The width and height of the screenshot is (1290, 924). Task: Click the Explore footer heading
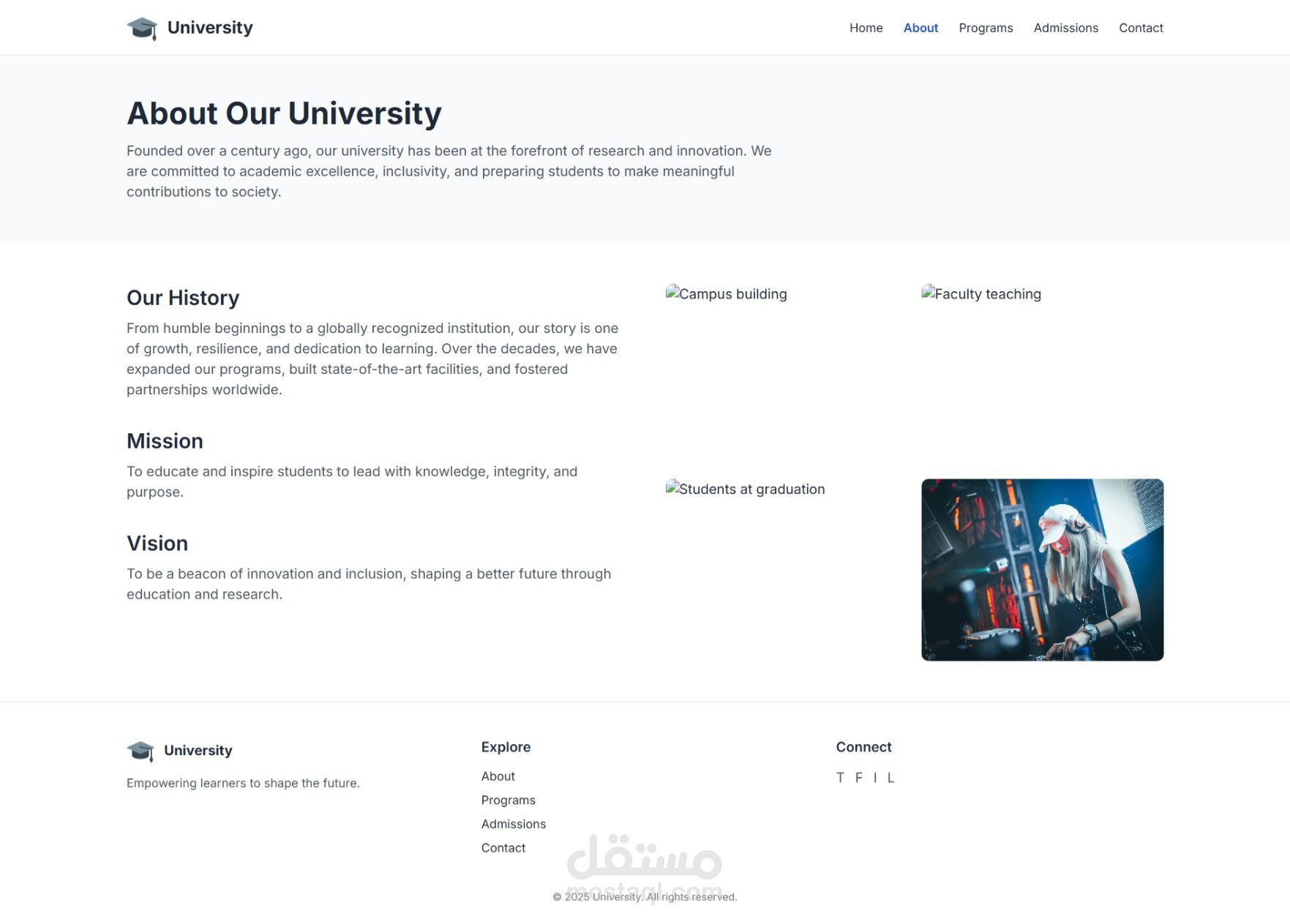click(506, 747)
